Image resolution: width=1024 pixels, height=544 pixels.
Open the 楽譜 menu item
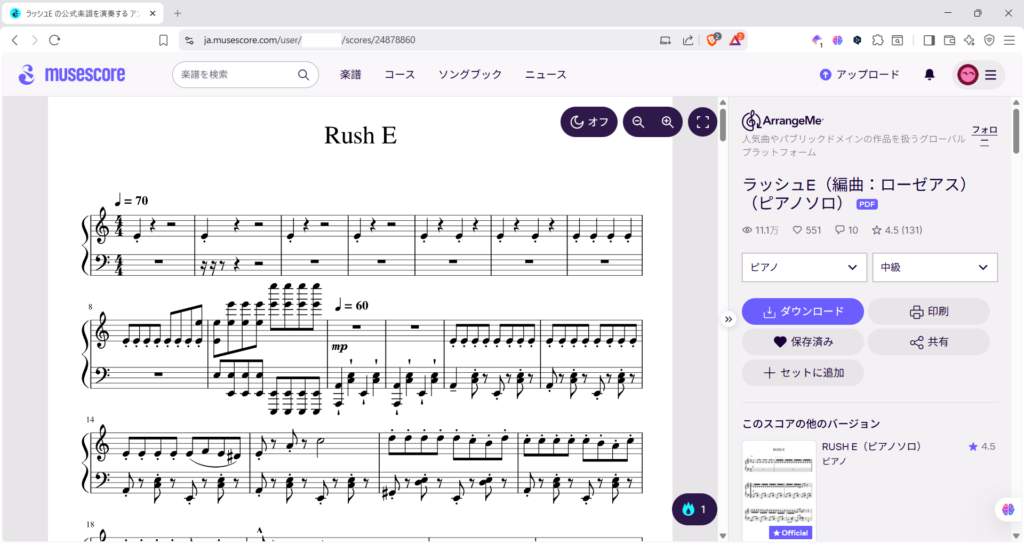point(350,75)
